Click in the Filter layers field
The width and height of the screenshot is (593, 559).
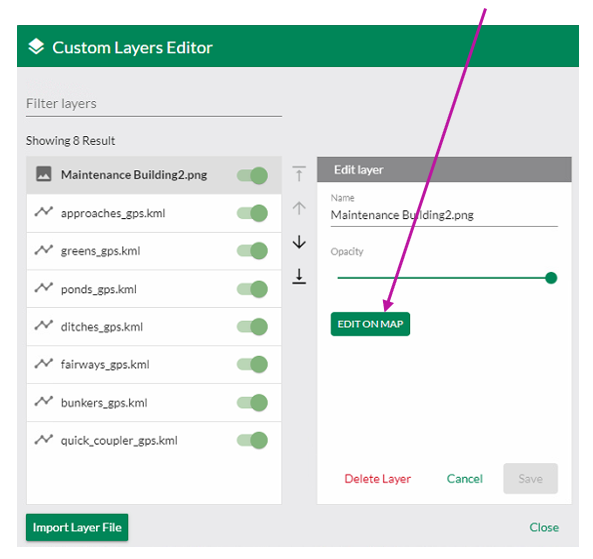154,104
